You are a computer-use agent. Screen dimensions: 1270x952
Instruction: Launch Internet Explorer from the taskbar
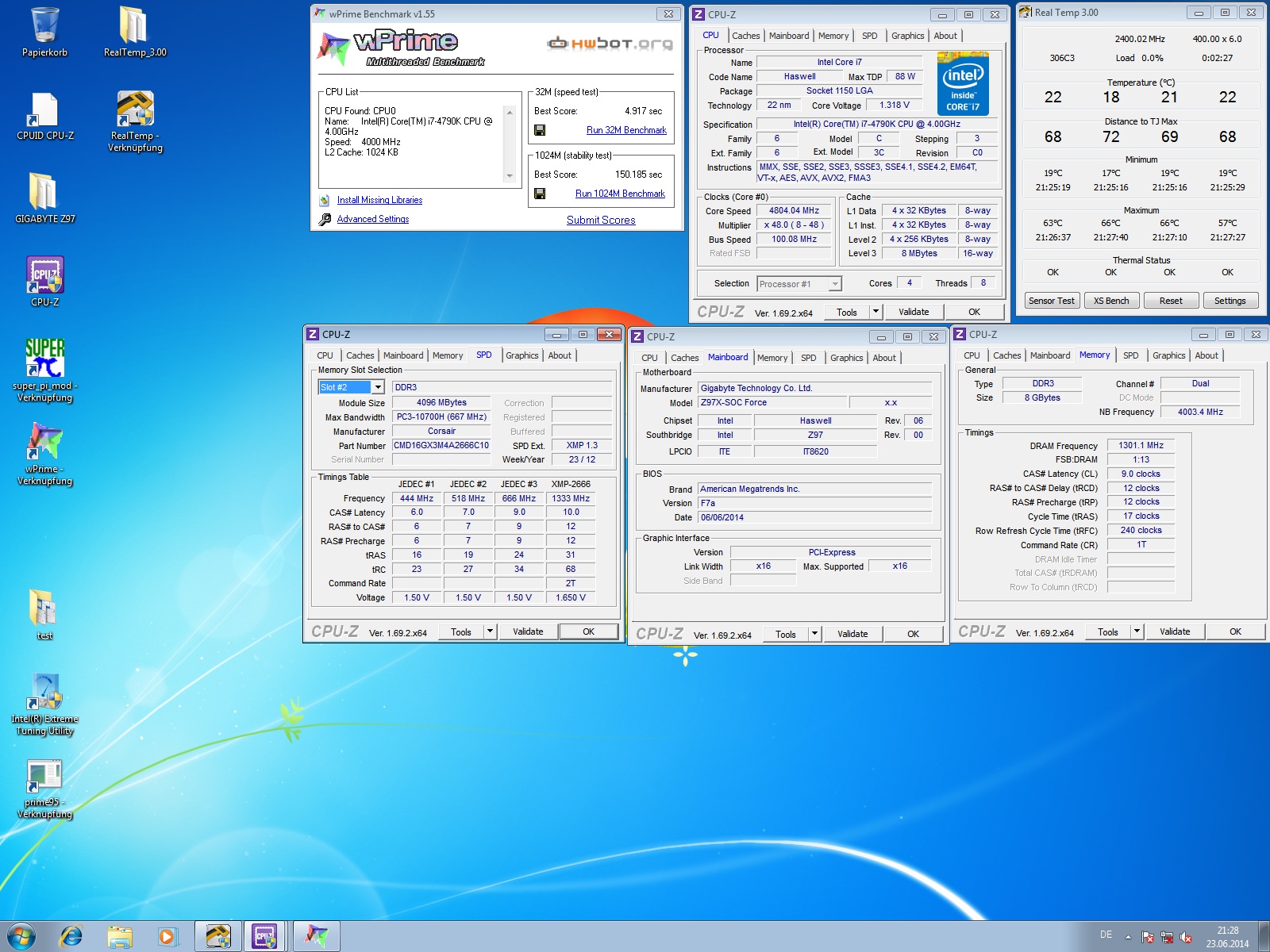coord(71,936)
